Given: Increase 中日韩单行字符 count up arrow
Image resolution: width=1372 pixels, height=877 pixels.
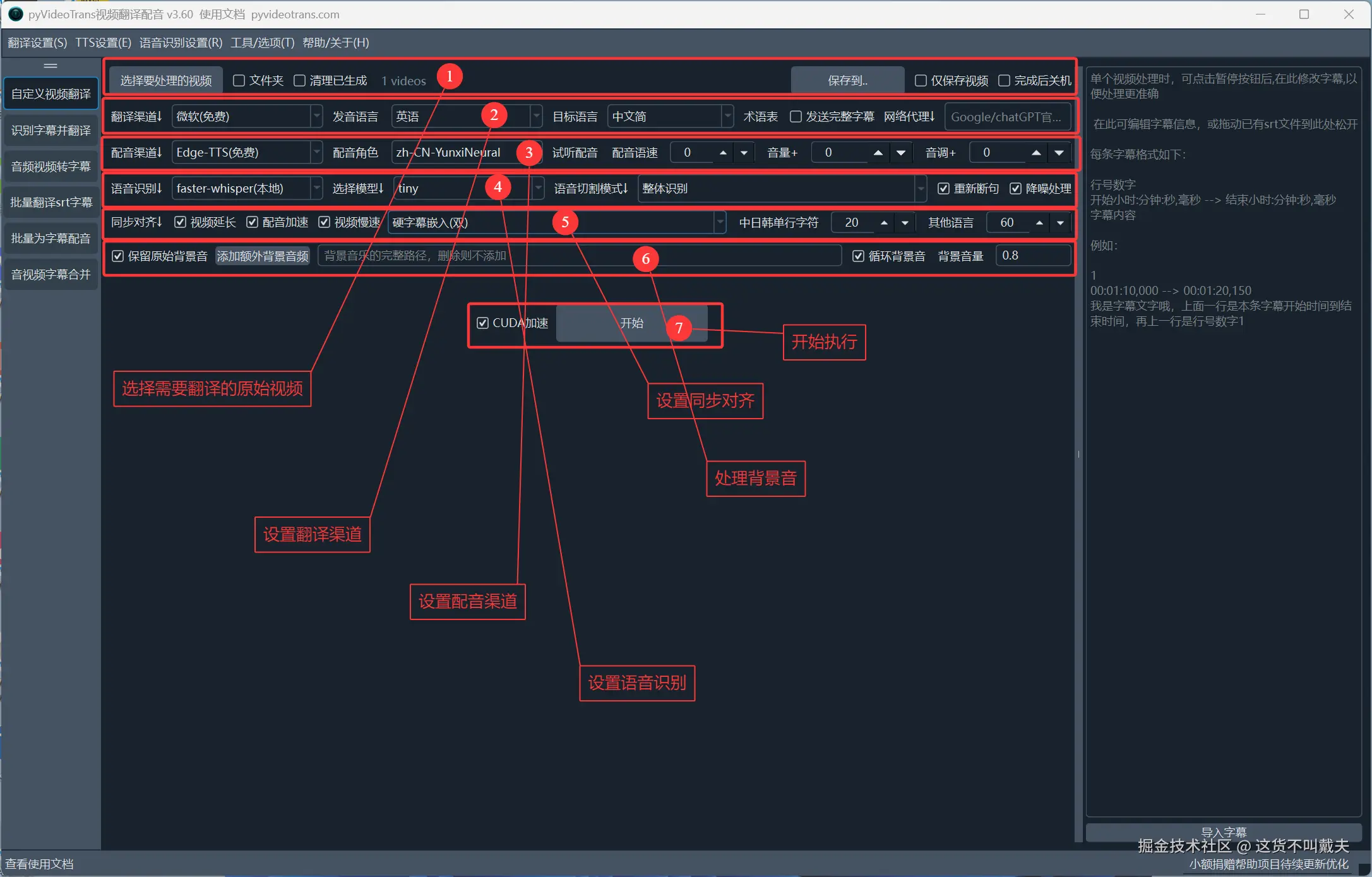Looking at the screenshot, I should coord(884,223).
